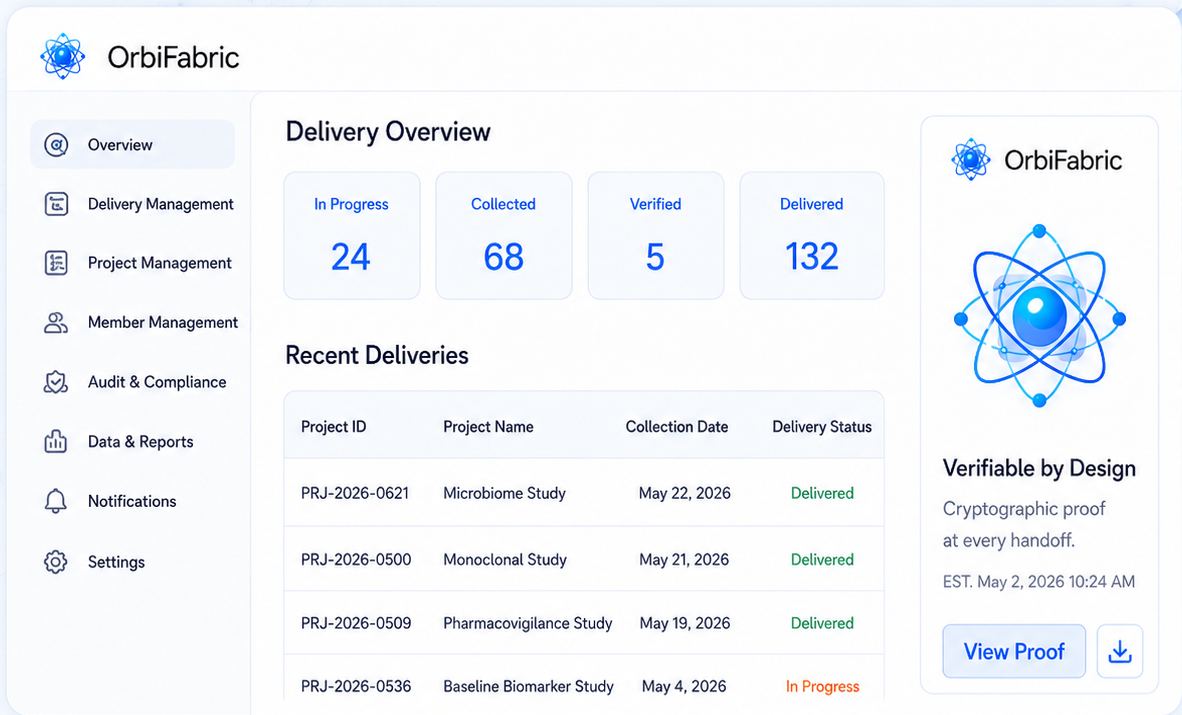Open Member Management section

coord(163,323)
